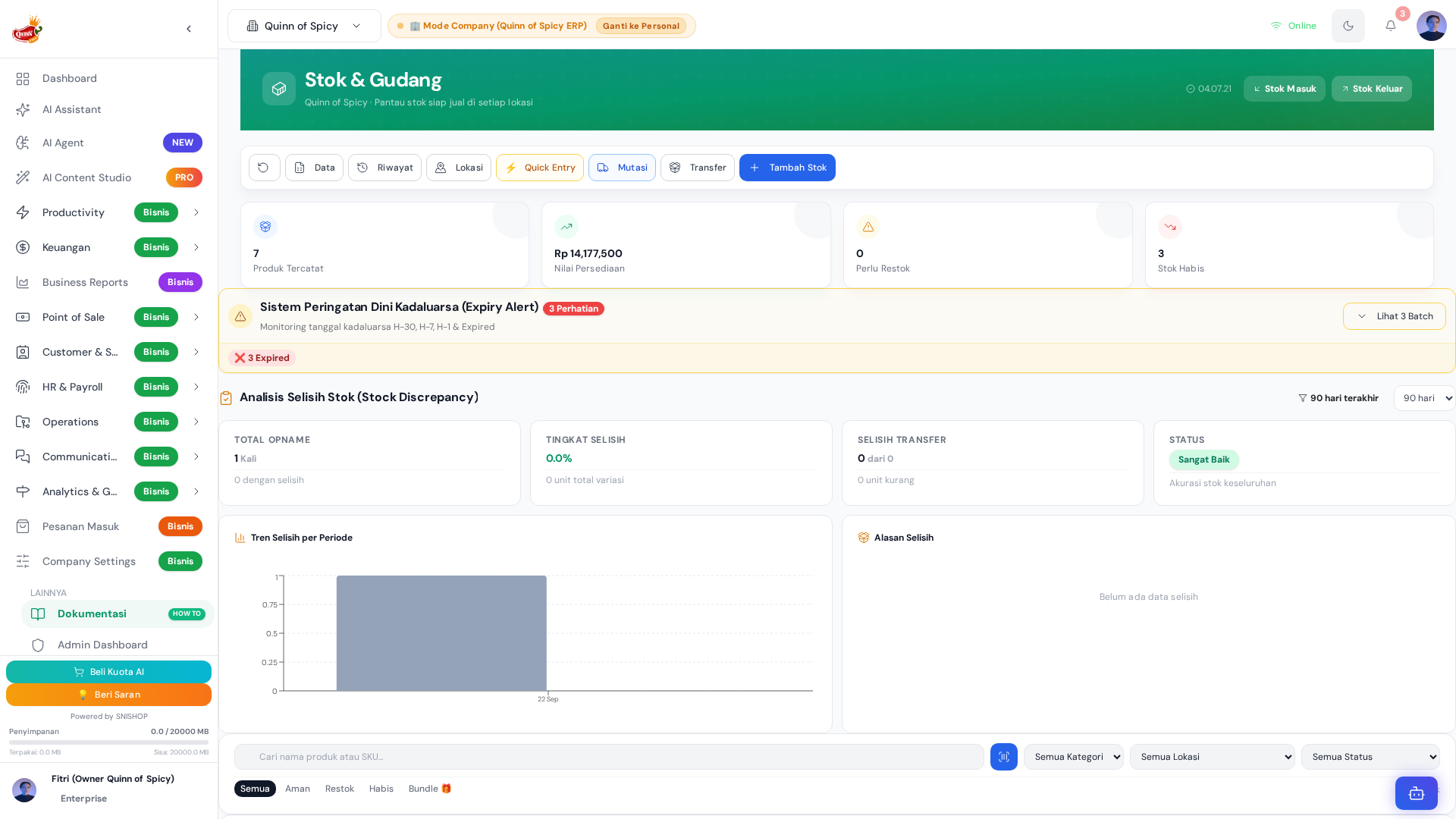The width and height of the screenshot is (1456, 819).
Task: Open the notifications bell
Action: pos(1390,26)
